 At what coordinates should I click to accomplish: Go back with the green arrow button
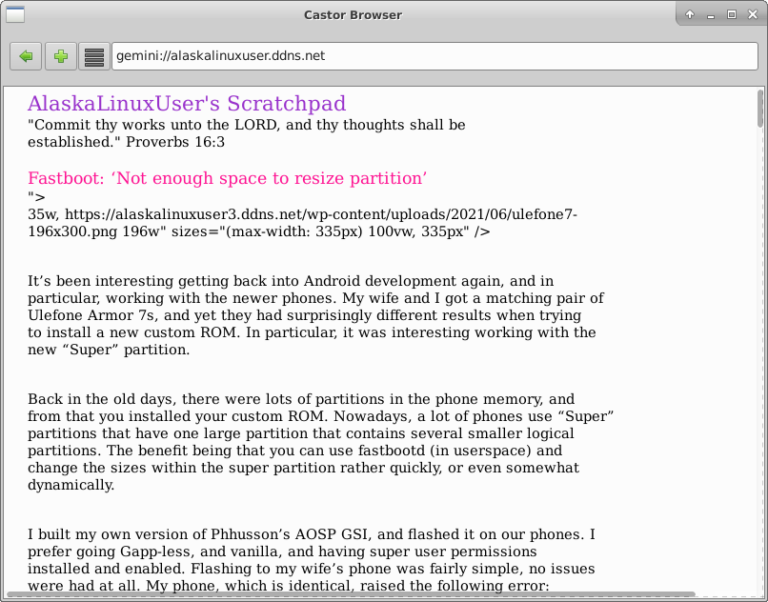26,57
